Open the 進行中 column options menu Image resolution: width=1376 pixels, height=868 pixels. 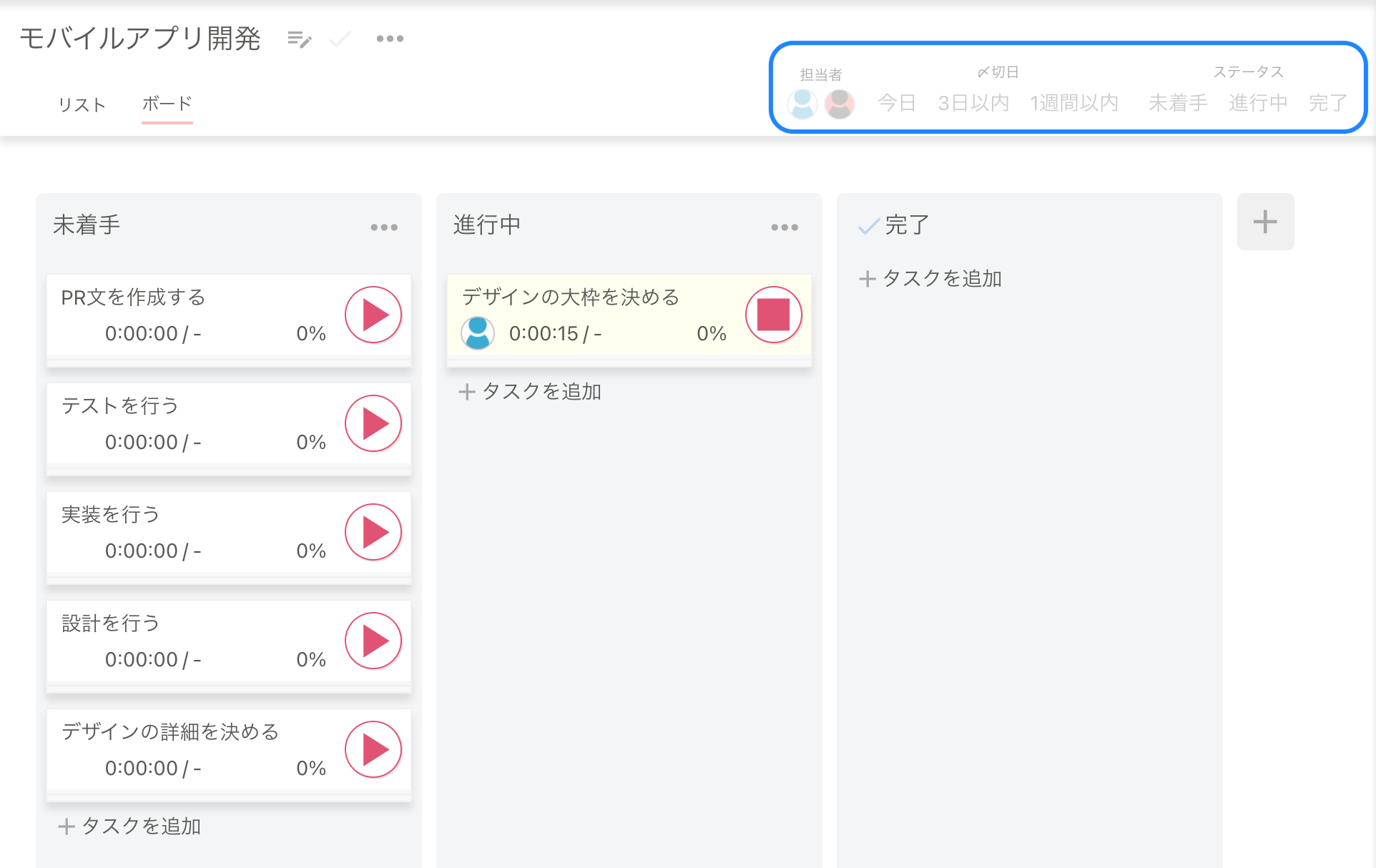(784, 227)
